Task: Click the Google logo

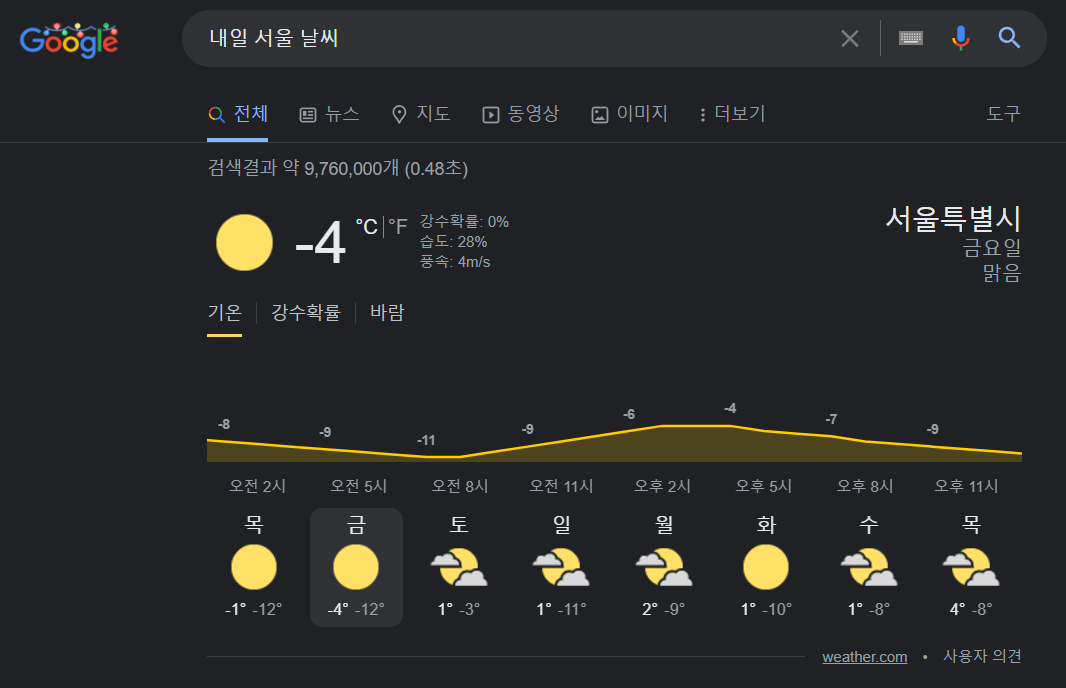Action: [69, 39]
